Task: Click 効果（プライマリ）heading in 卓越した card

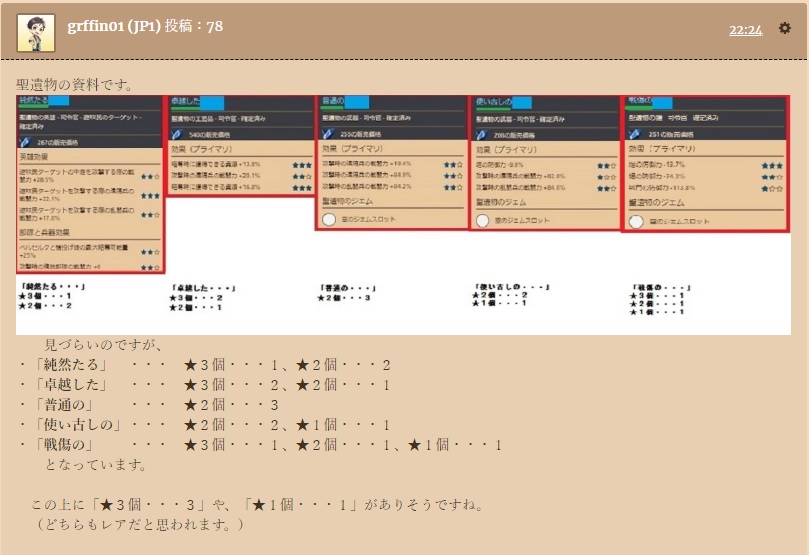Action: (x=202, y=149)
